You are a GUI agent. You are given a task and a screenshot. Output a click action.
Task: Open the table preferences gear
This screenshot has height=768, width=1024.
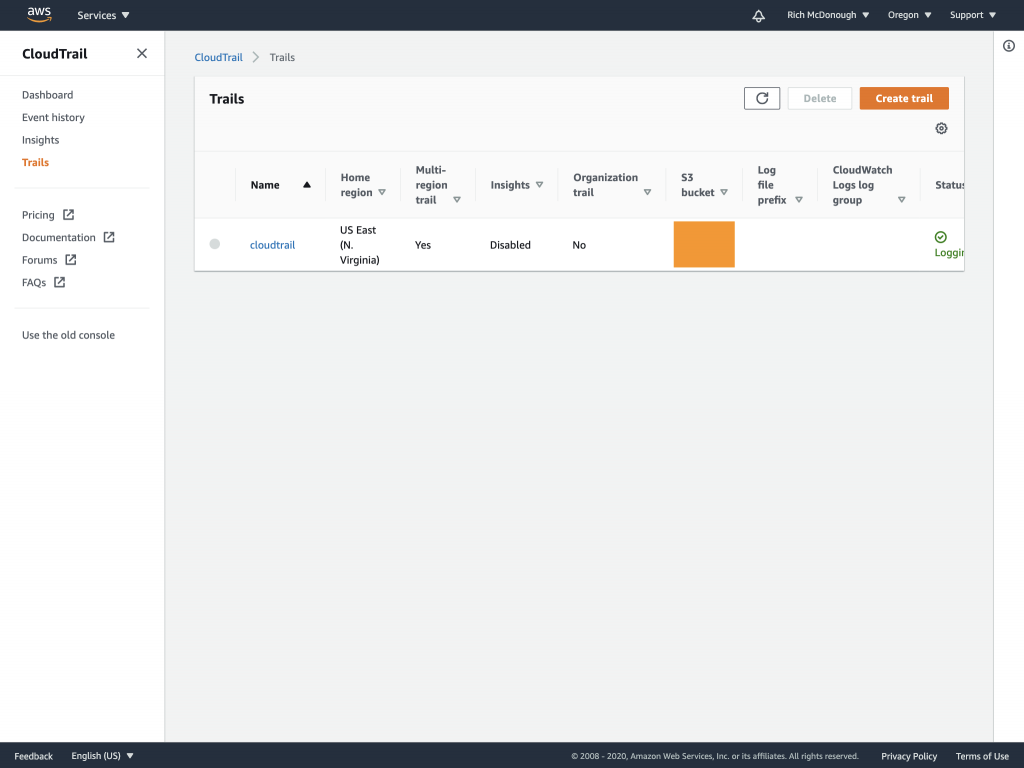(940, 128)
